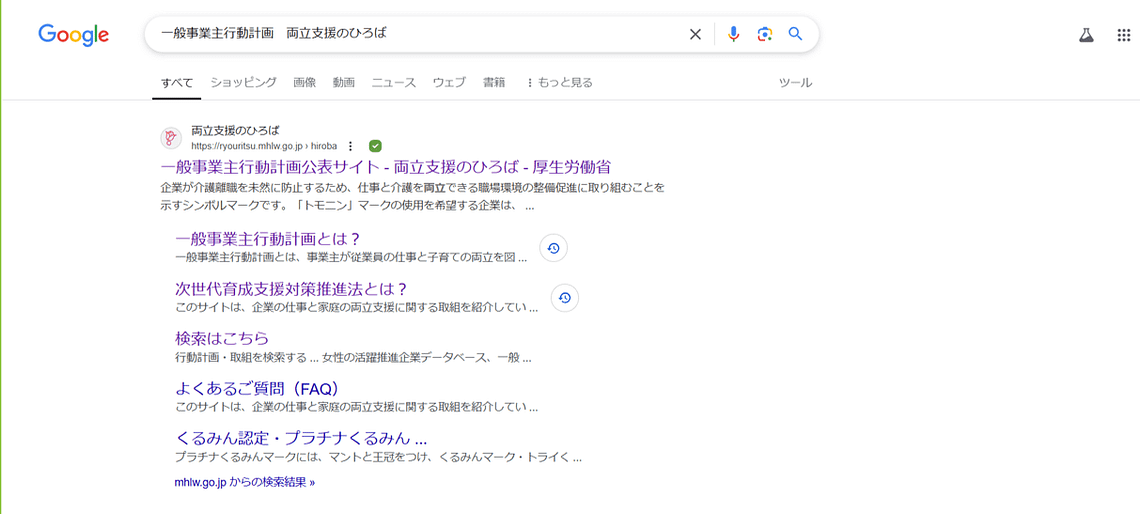The image size is (1140, 514).
Task: Open the よくあるご質問（FAQ） link
Action: click(x=258, y=388)
